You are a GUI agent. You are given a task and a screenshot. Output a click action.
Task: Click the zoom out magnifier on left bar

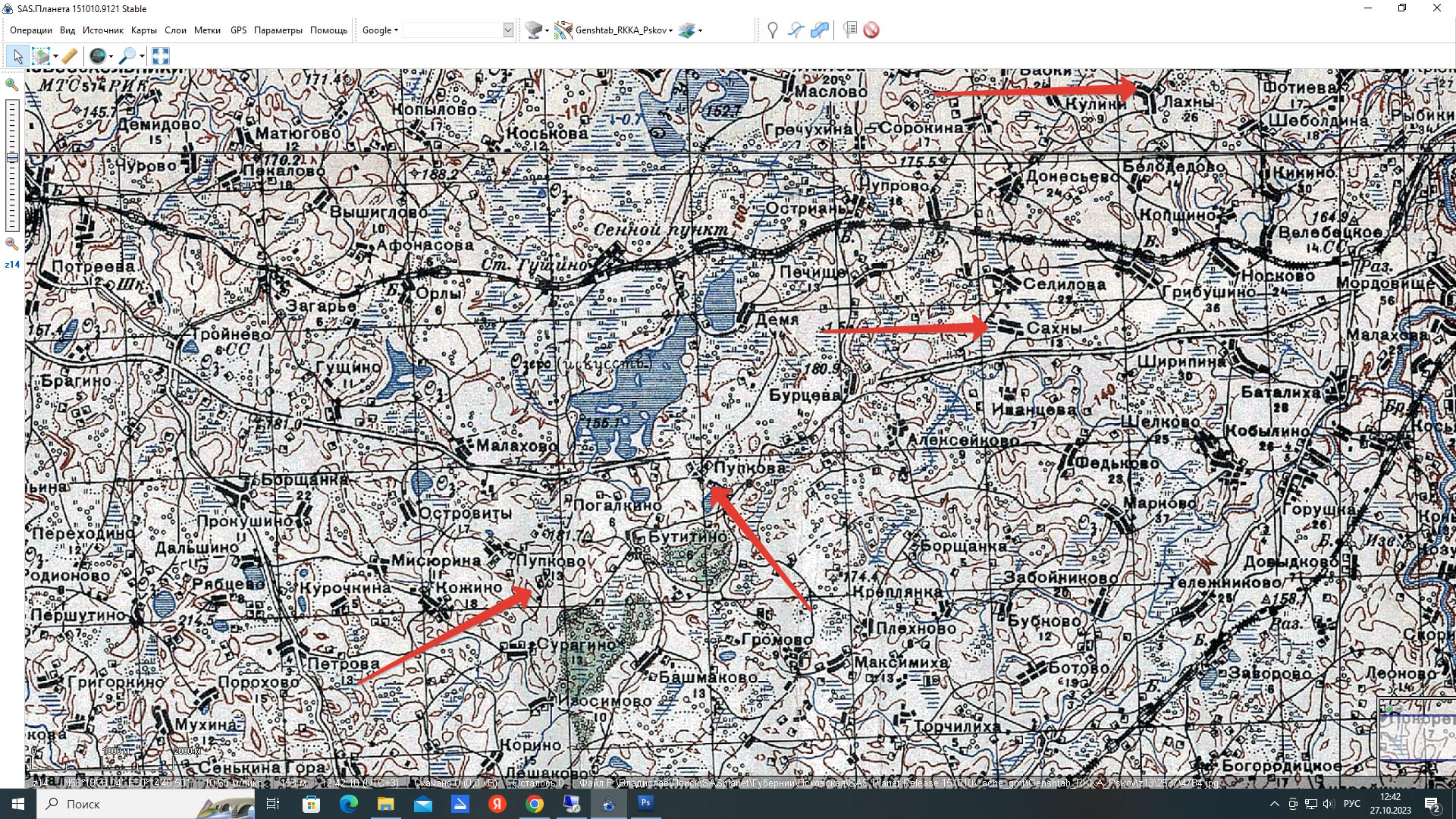11,244
